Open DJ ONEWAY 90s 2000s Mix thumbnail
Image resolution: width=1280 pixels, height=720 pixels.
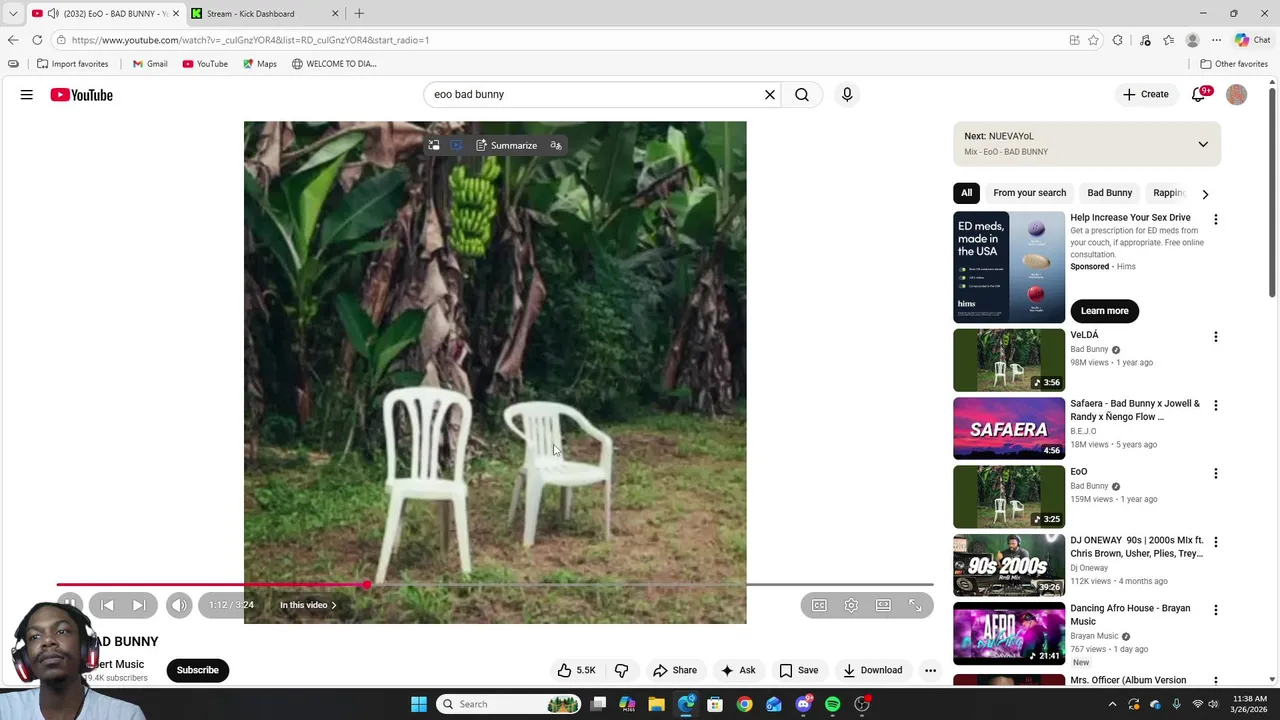point(1009,565)
